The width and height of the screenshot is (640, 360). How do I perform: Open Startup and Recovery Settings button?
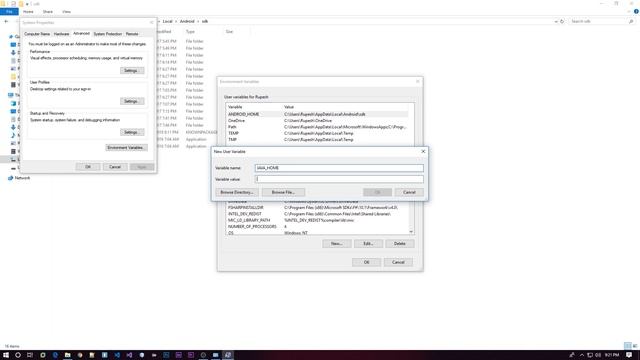pyautogui.click(x=132, y=132)
